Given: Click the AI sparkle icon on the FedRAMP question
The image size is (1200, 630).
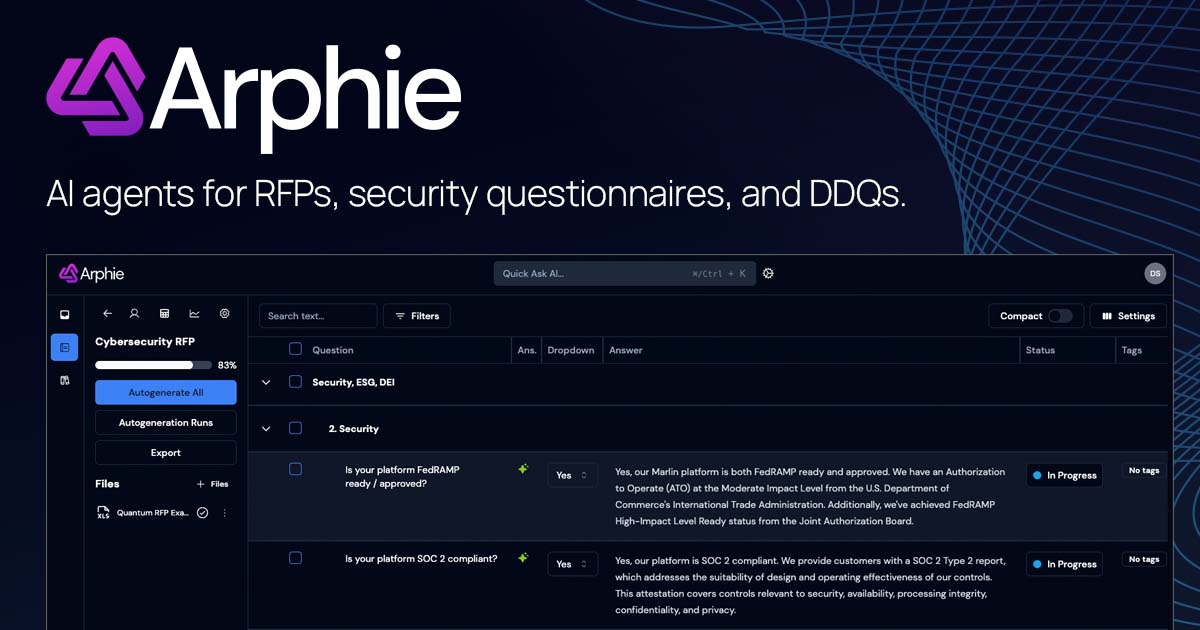Looking at the screenshot, I should (522, 468).
